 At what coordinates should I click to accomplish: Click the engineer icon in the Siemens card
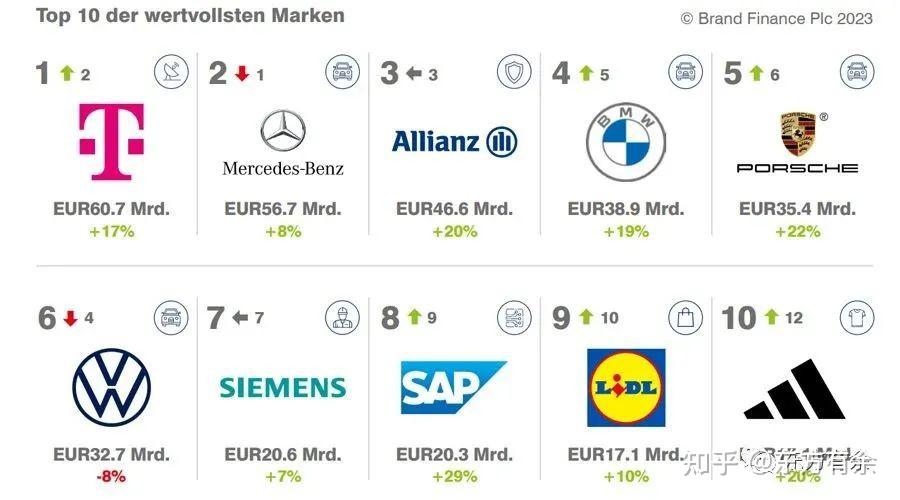coord(342,319)
